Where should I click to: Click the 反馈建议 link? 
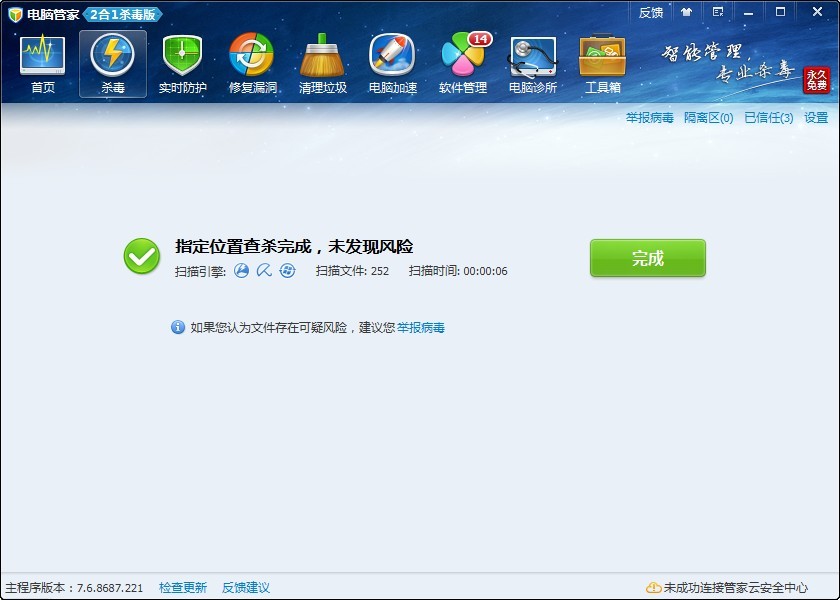[245, 588]
